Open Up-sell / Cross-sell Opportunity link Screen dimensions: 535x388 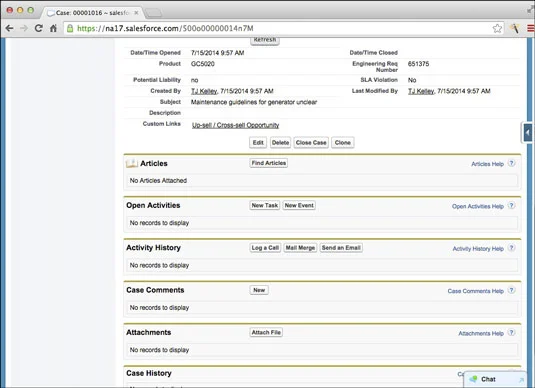(x=235, y=125)
